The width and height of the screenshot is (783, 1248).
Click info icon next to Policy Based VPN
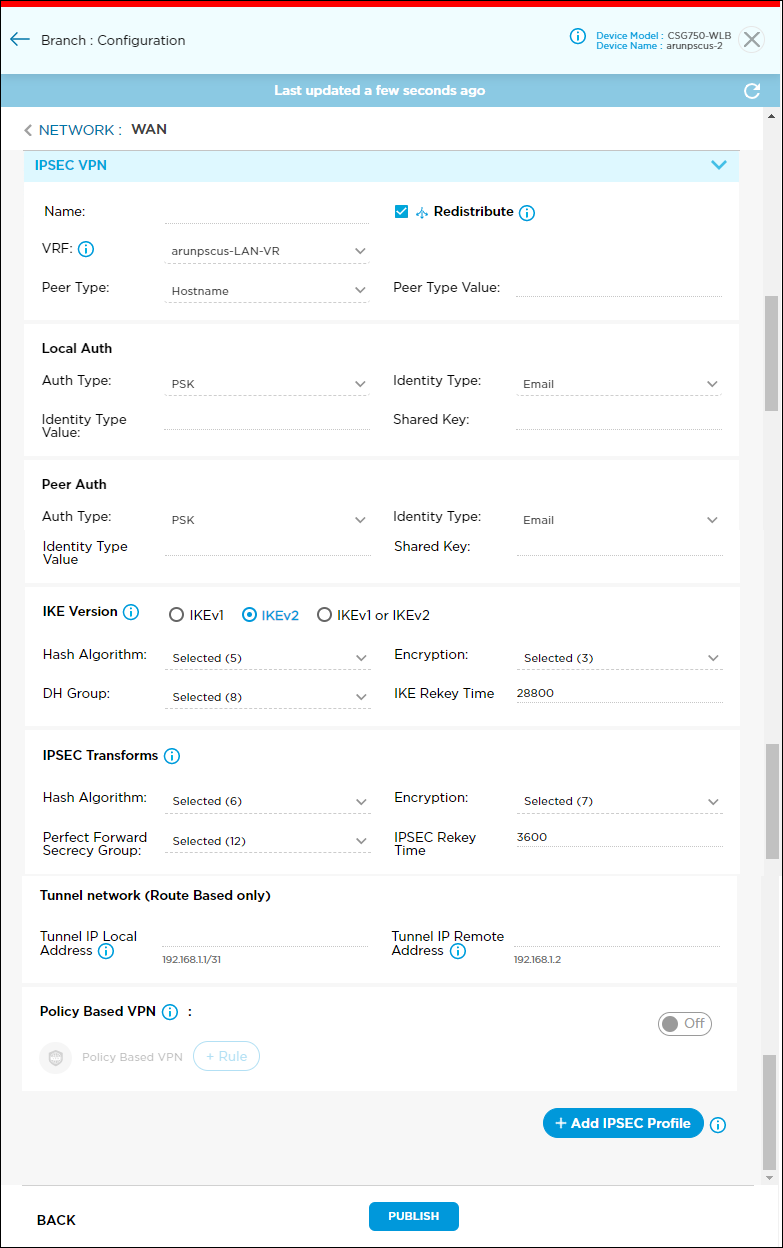170,1012
